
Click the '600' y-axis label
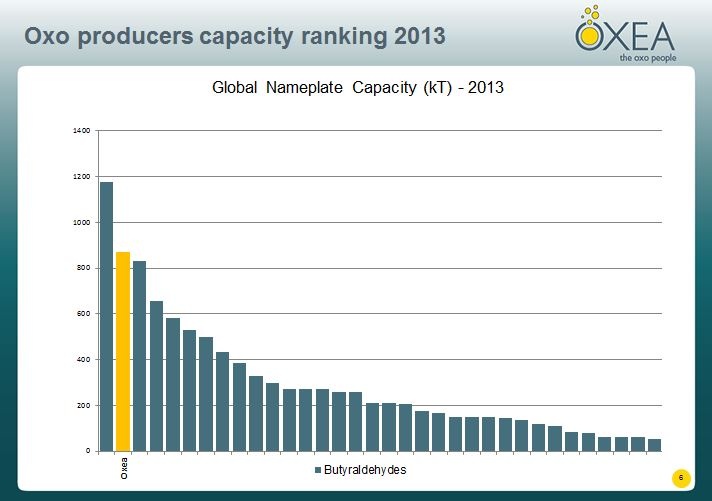84,314
